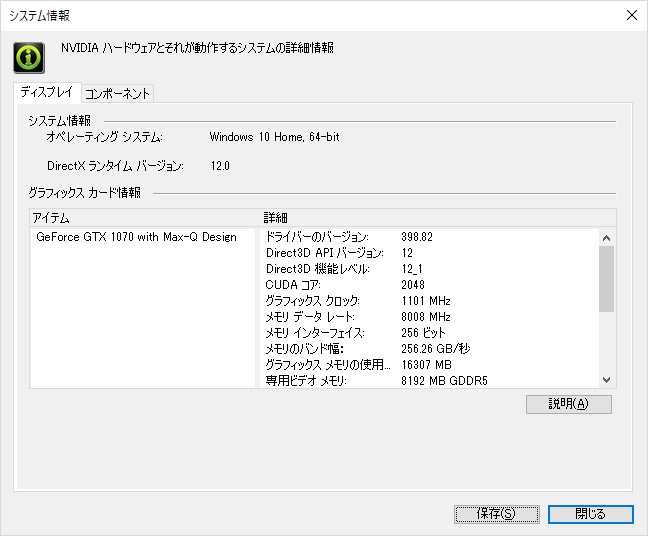The image size is (648, 536).
Task: Select the ディスプレイ tab
Action: (47, 92)
